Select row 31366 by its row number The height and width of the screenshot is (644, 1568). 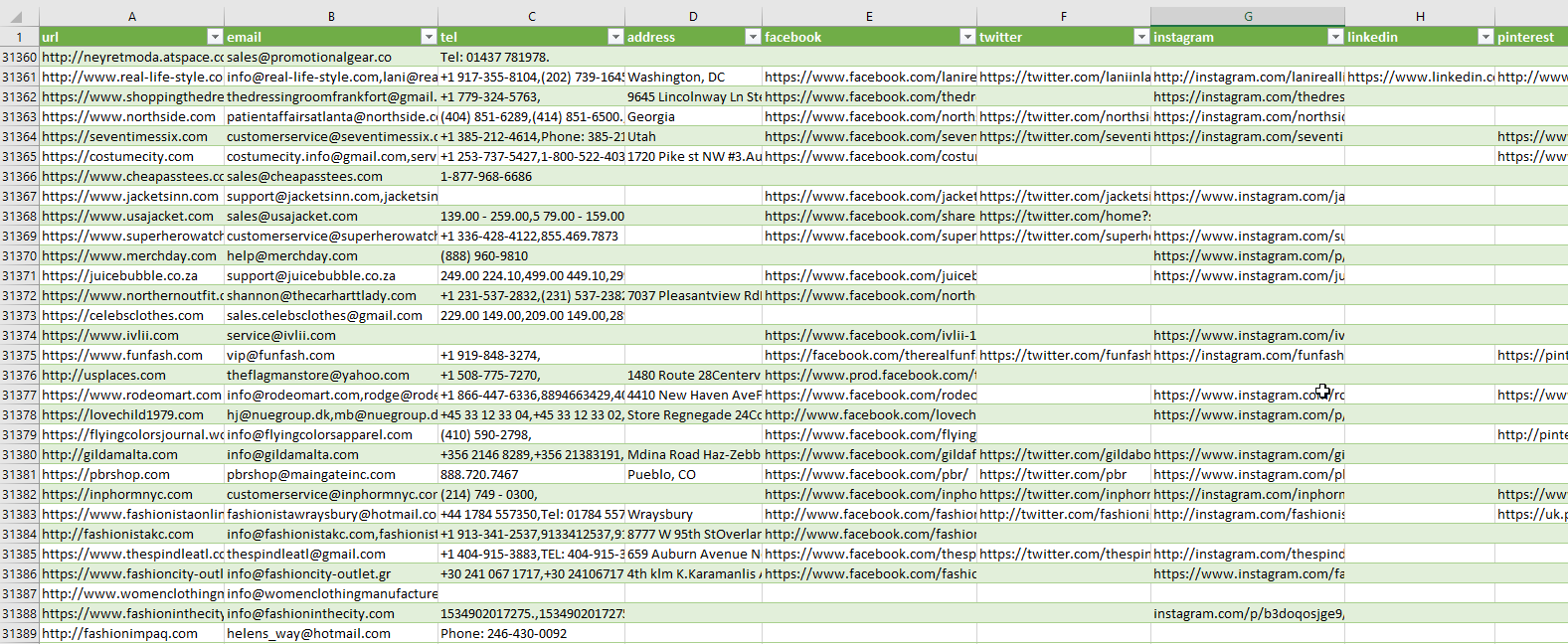click(x=20, y=176)
